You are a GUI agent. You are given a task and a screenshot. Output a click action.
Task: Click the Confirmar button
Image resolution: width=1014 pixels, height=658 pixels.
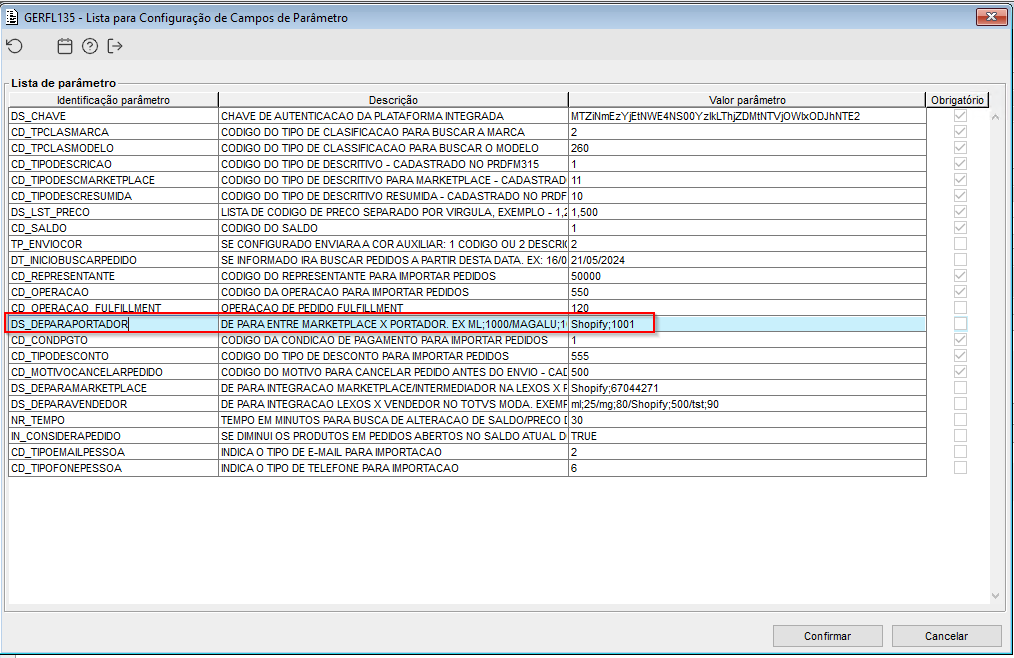tap(828, 636)
